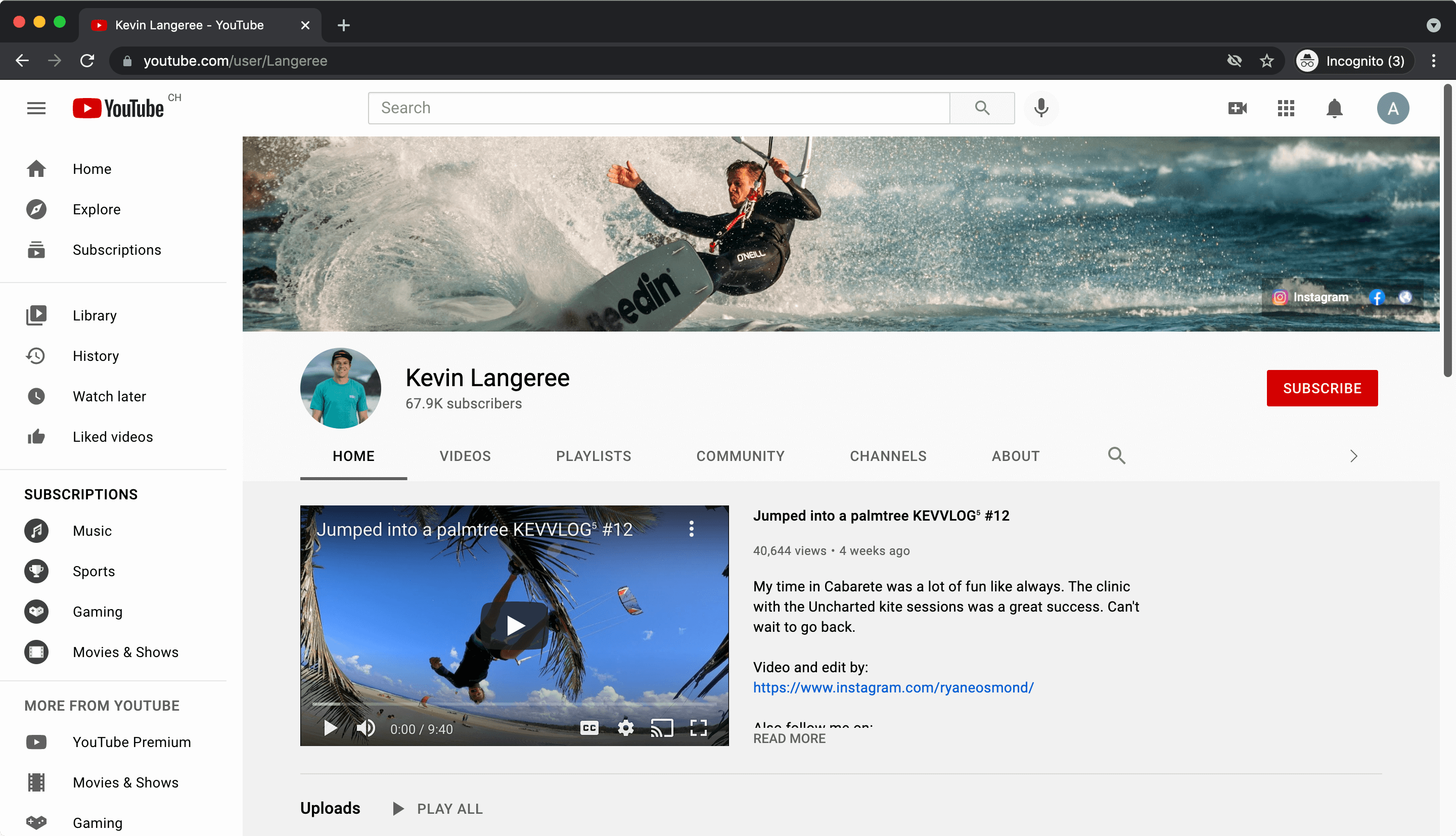This screenshot has width=1456, height=836.
Task: Click the site lock icon in the address bar
Action: click(127, 61)
